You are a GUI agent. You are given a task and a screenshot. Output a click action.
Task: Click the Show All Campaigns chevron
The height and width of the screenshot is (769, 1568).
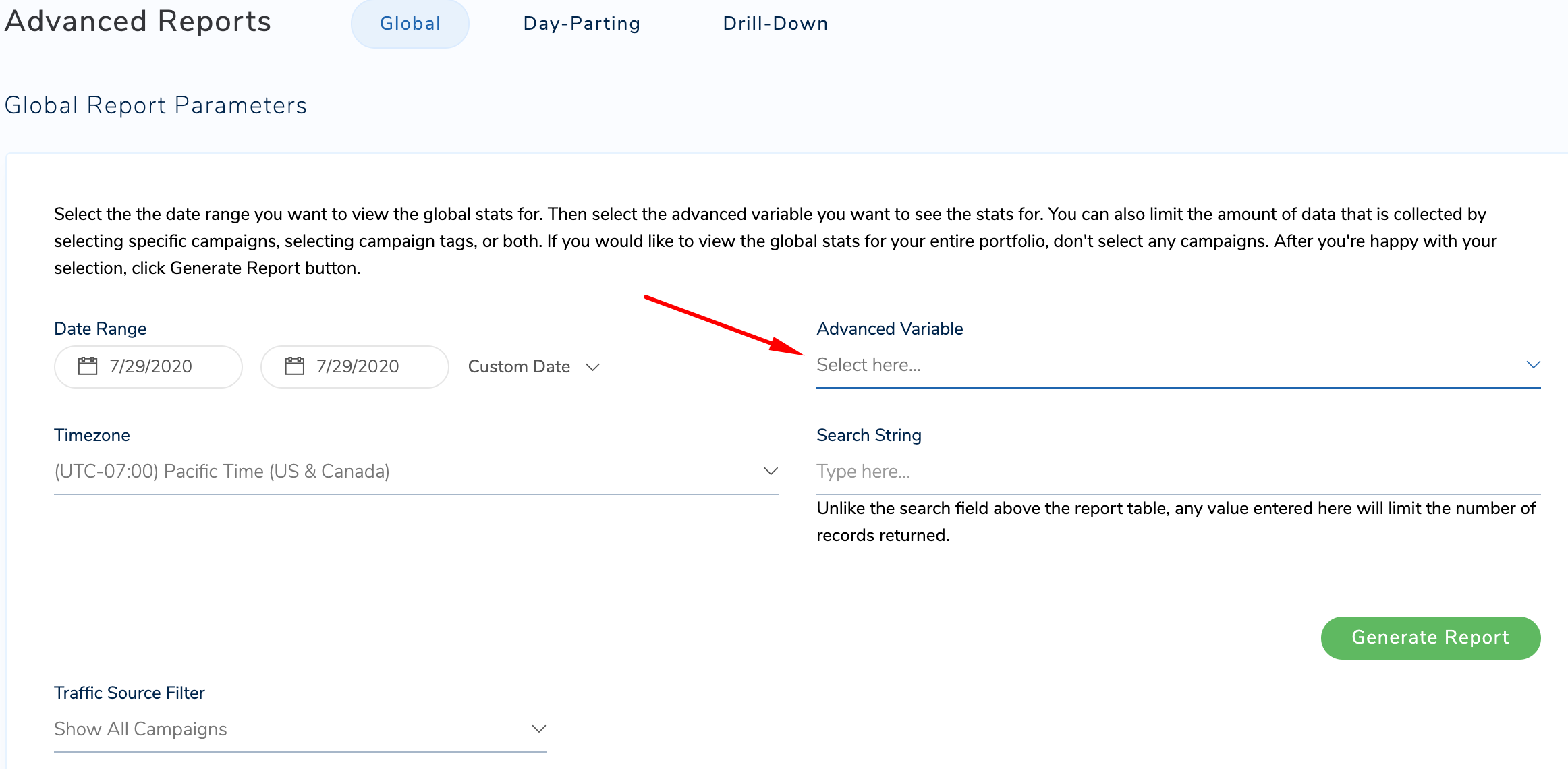pos(538,729)
